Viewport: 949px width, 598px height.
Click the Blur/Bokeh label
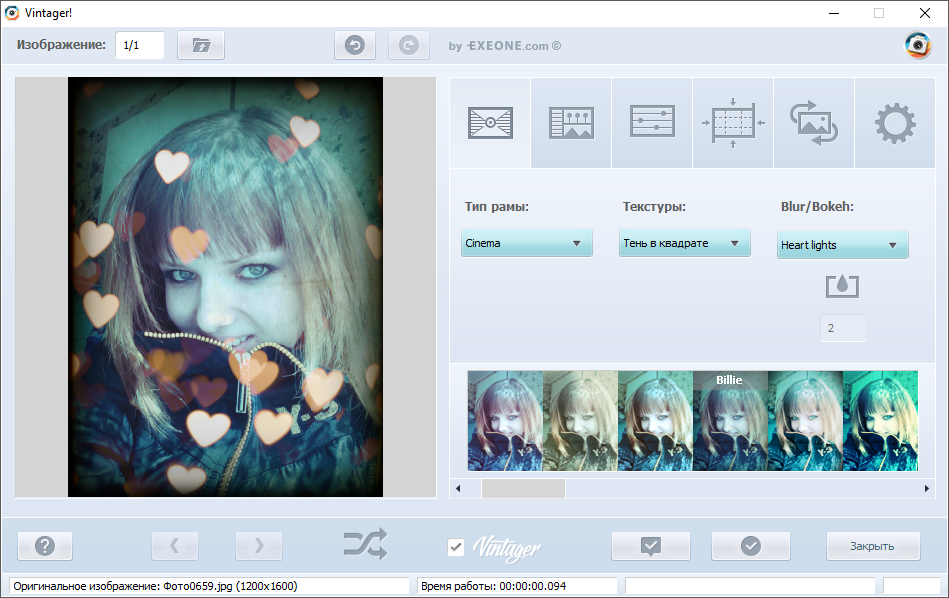pos(817,206)
